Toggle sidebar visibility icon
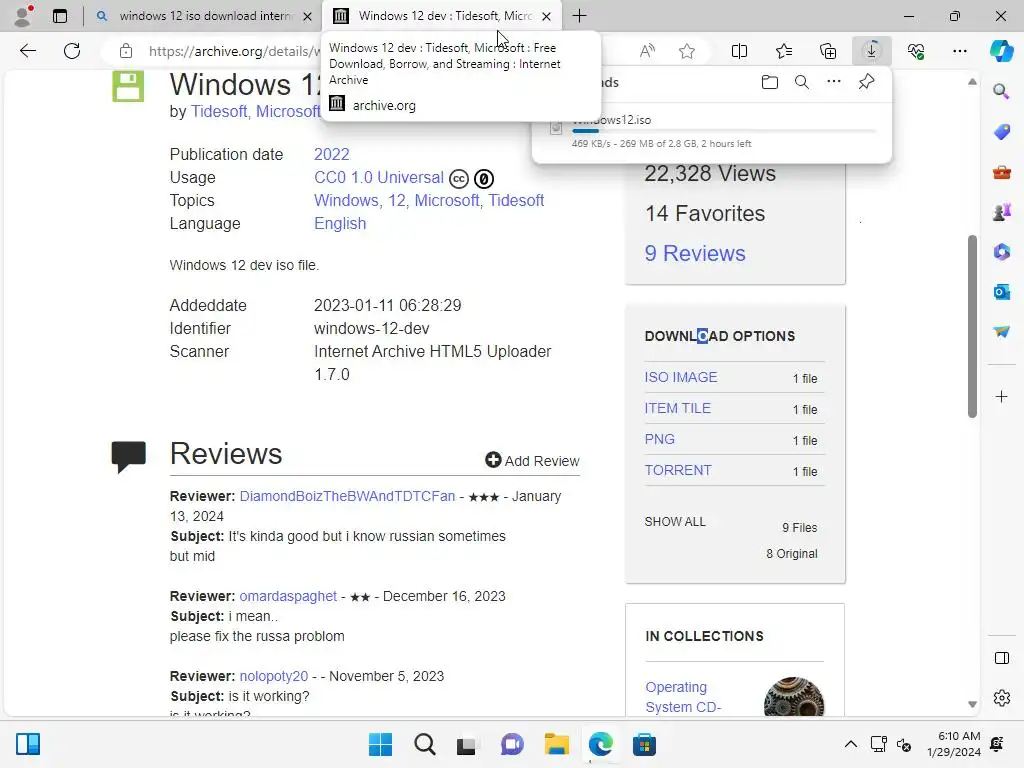 pos(1001,658)
